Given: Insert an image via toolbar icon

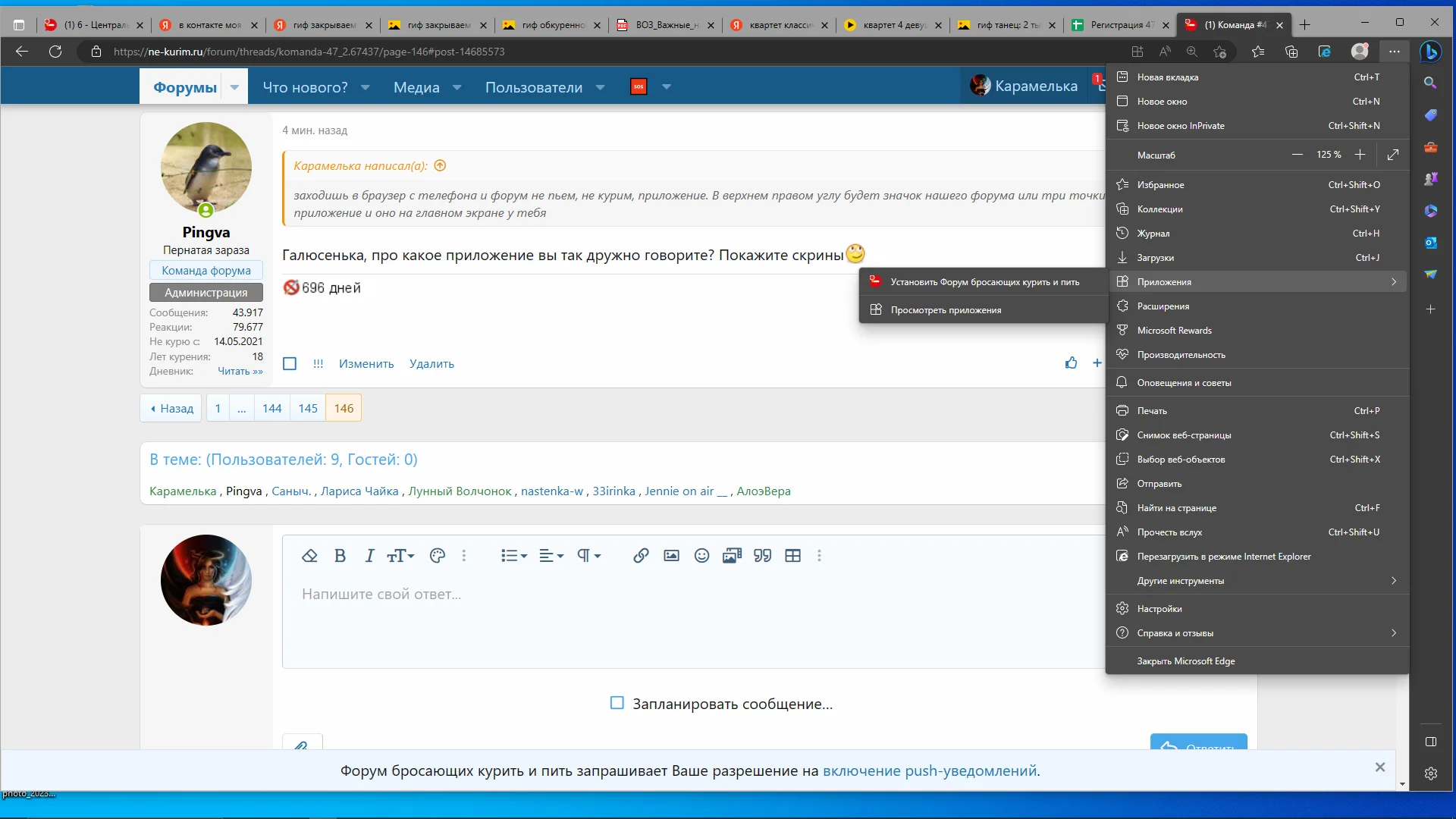Looking at the screenshot, I should tap(671, 556).
